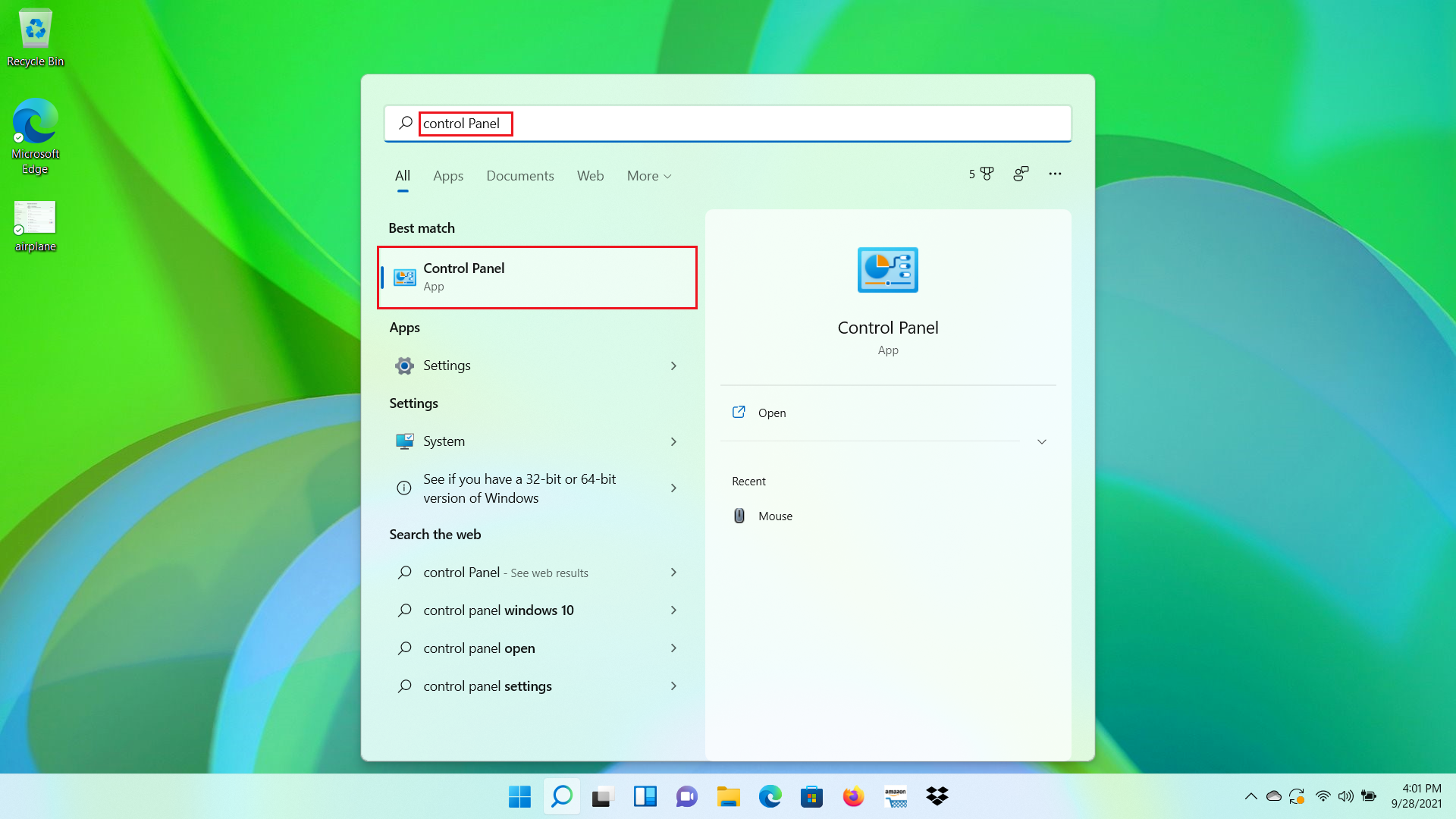Viewport: 1456px width, 819px height.
Task: Open Teams Chat from the taskbar
Action: coord(686,796)
